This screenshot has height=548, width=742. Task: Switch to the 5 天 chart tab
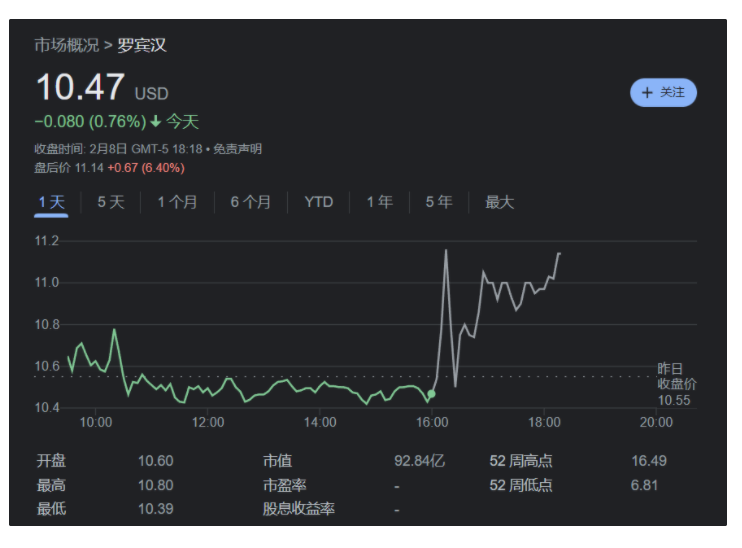point(111,202)
